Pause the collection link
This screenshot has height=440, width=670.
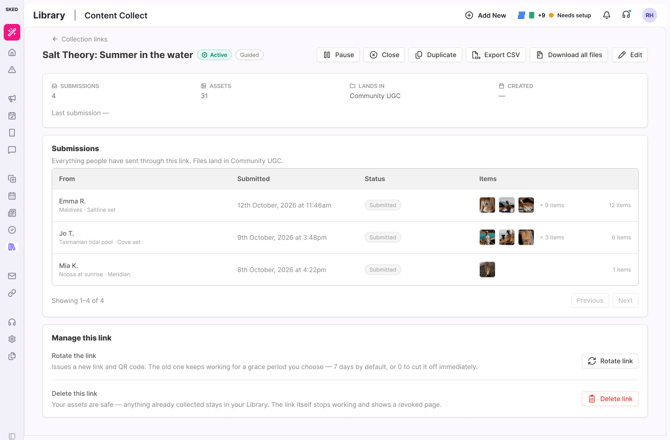(x=338, y=55)
